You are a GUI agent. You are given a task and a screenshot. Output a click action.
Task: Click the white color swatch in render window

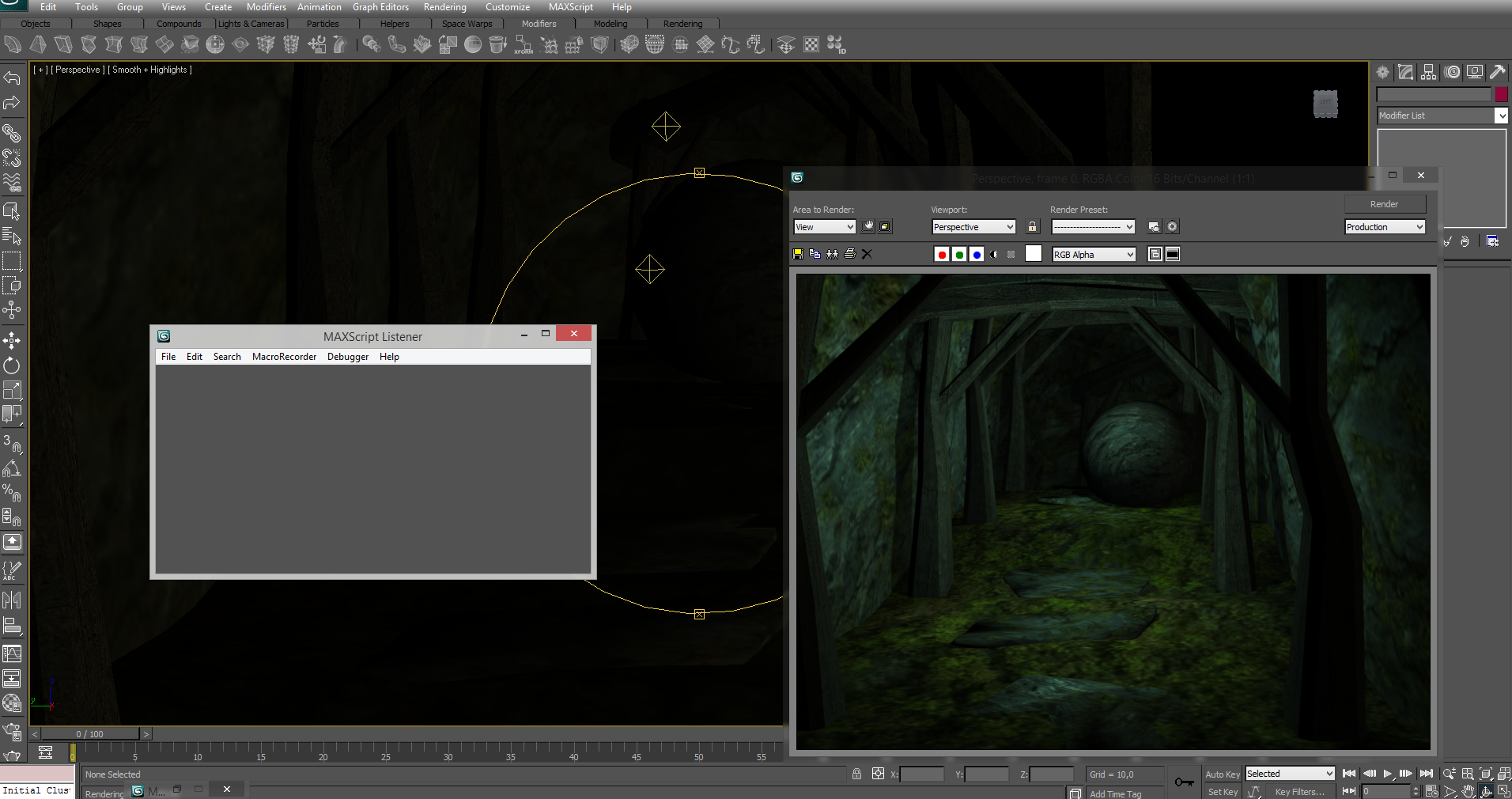point(1034,254)
